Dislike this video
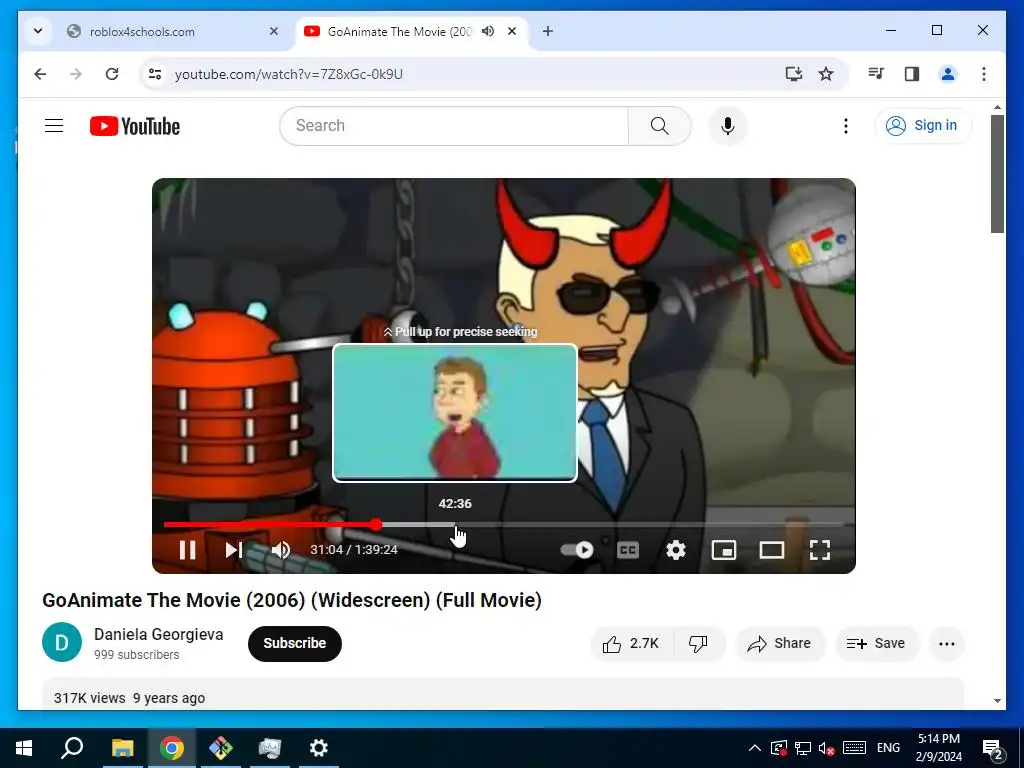Image resolution: width=1024 pixels, height=768 pixels. pyautogui.click(x=698, y=644)
